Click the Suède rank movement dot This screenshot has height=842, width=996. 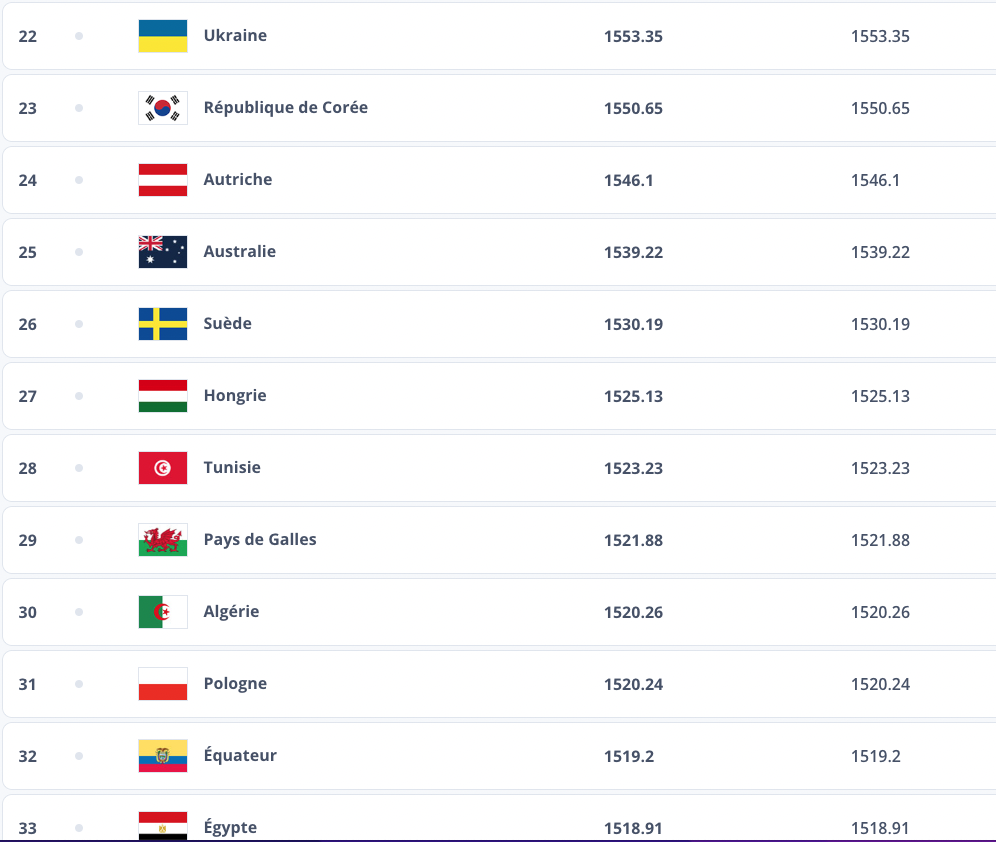click(79, 324)
